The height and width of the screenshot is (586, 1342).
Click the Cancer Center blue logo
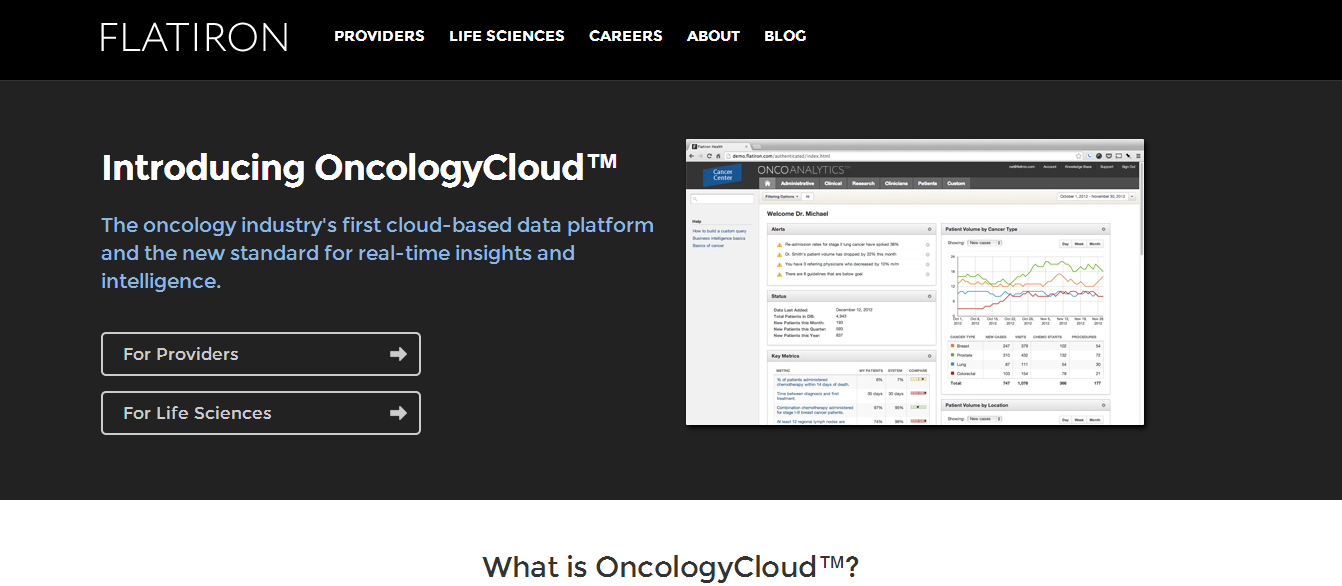722,176
